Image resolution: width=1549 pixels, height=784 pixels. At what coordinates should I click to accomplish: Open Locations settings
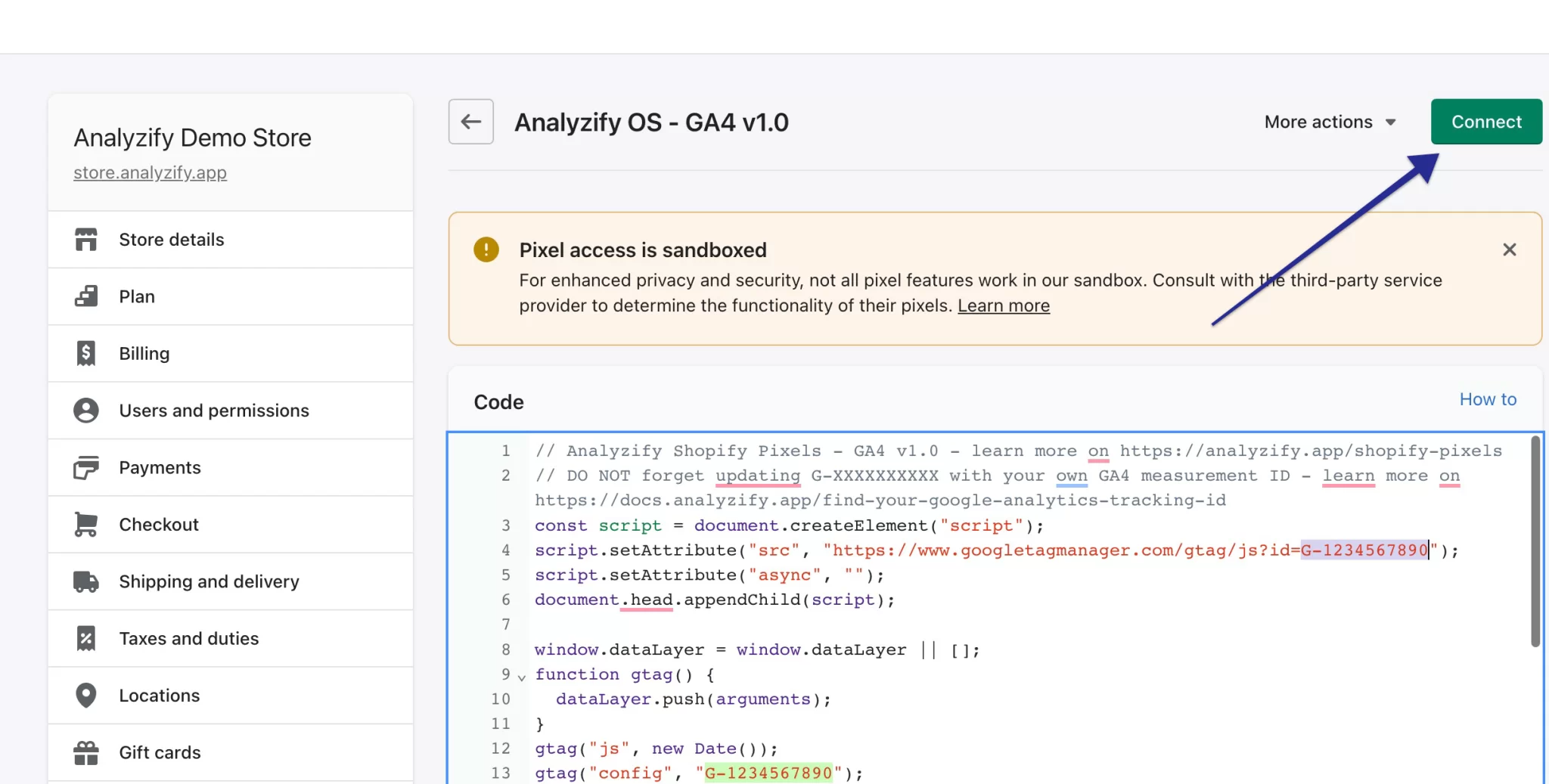coord(231,696)
